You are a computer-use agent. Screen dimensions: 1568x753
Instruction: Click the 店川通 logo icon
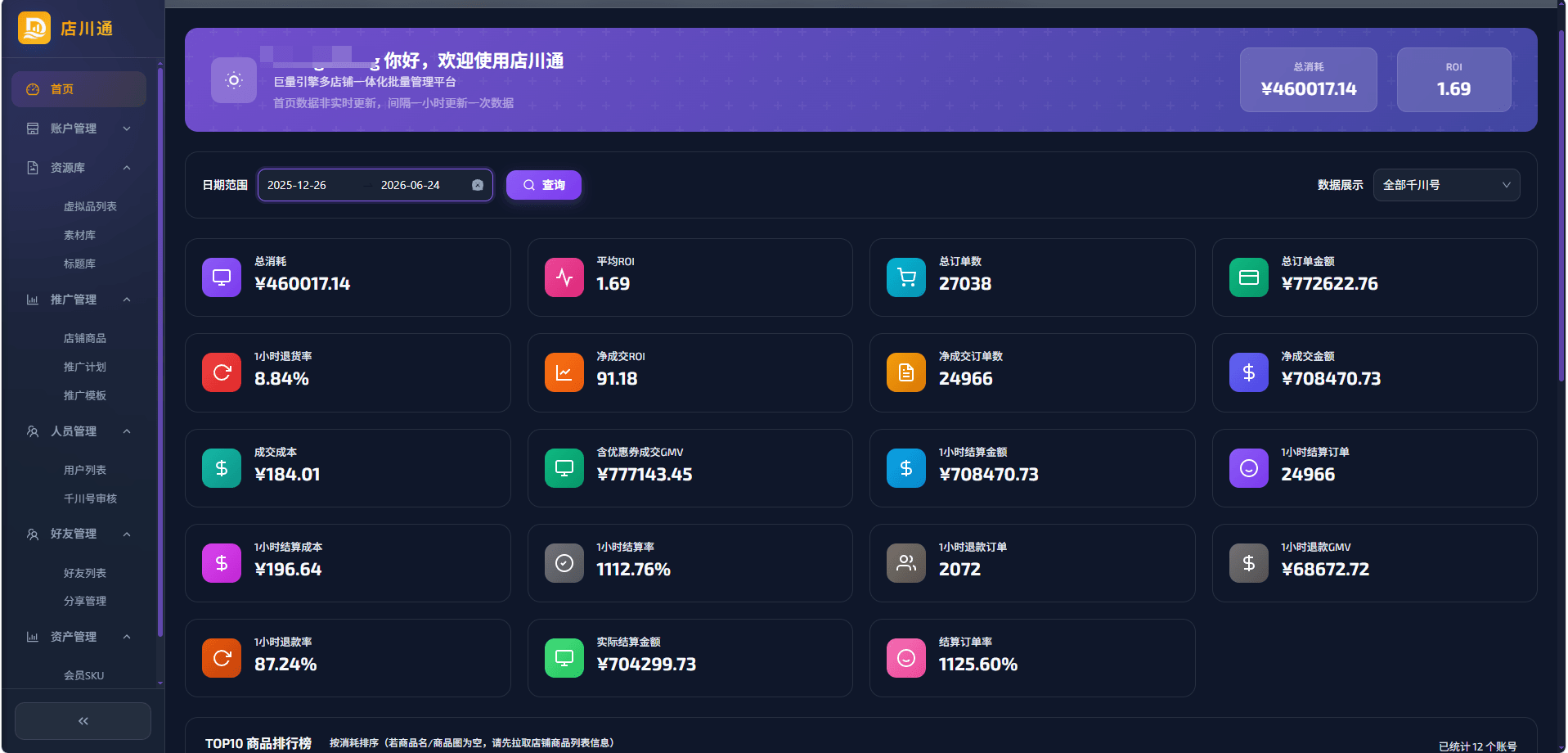click(34, 28)
